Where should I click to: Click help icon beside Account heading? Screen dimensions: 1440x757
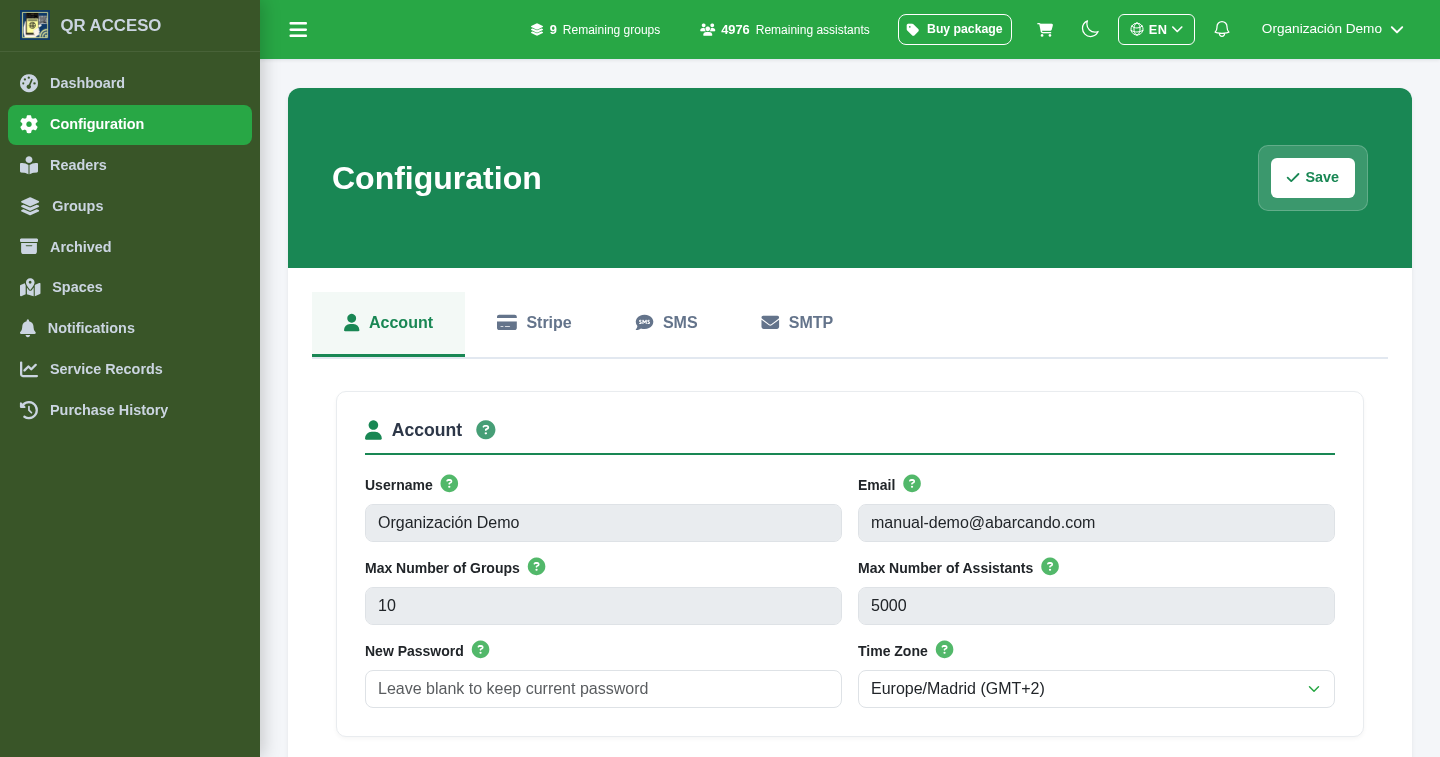tap(486, 430)
